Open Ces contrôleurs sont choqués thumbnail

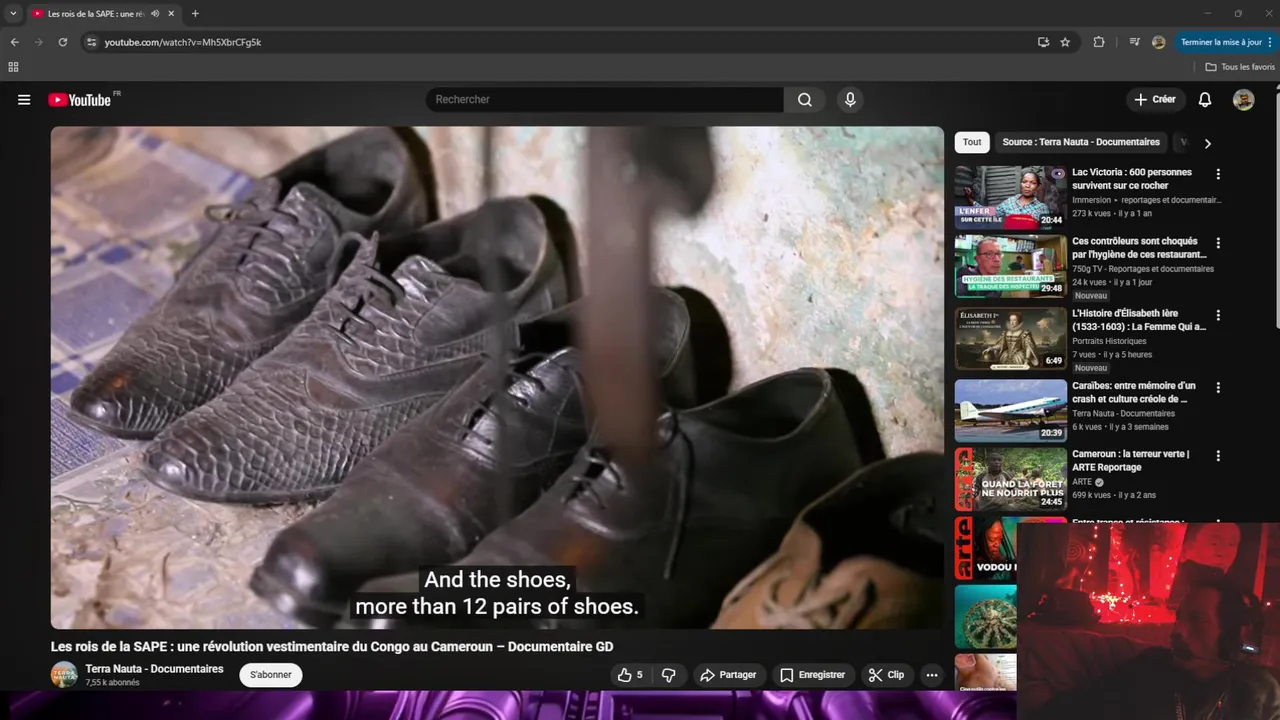pos(1010,266)
